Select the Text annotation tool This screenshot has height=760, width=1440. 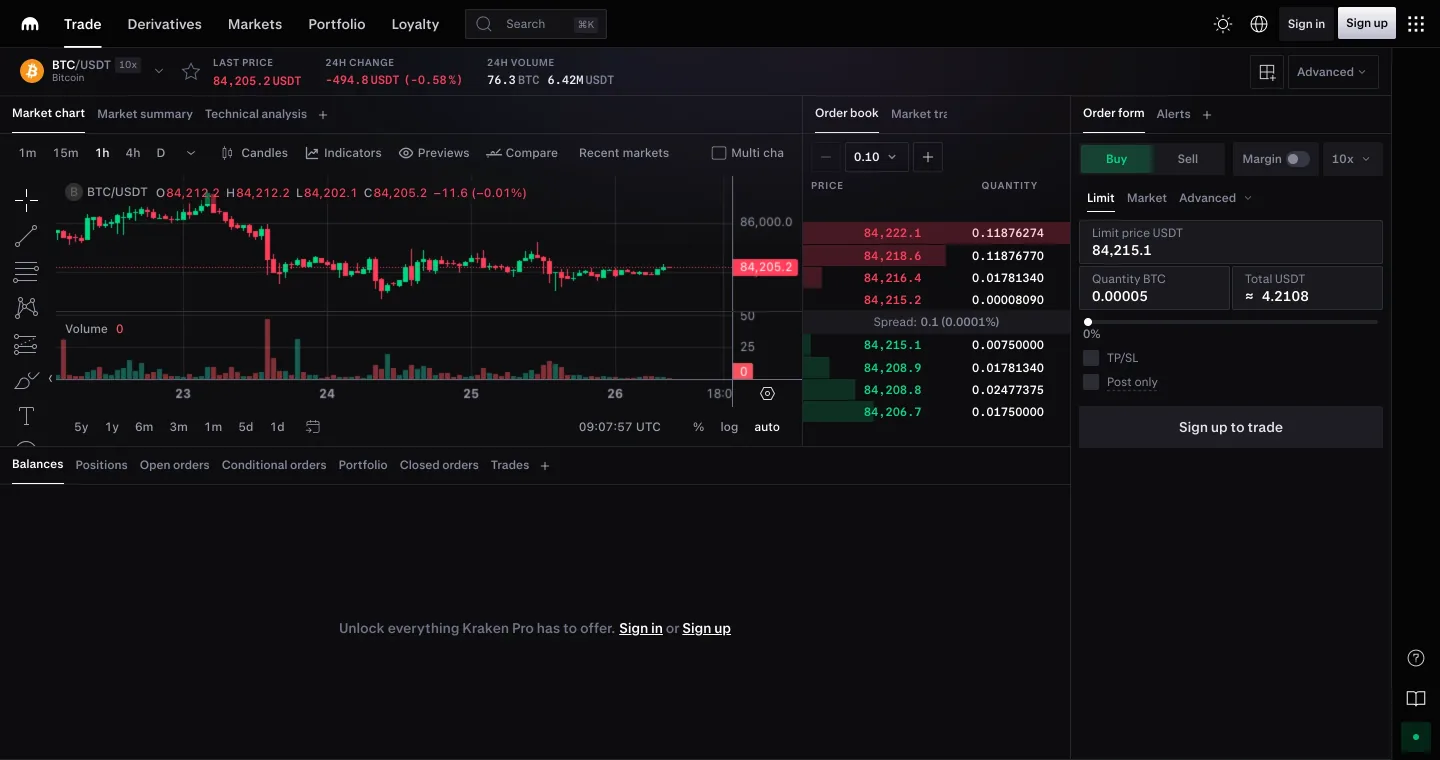(26, 416)
